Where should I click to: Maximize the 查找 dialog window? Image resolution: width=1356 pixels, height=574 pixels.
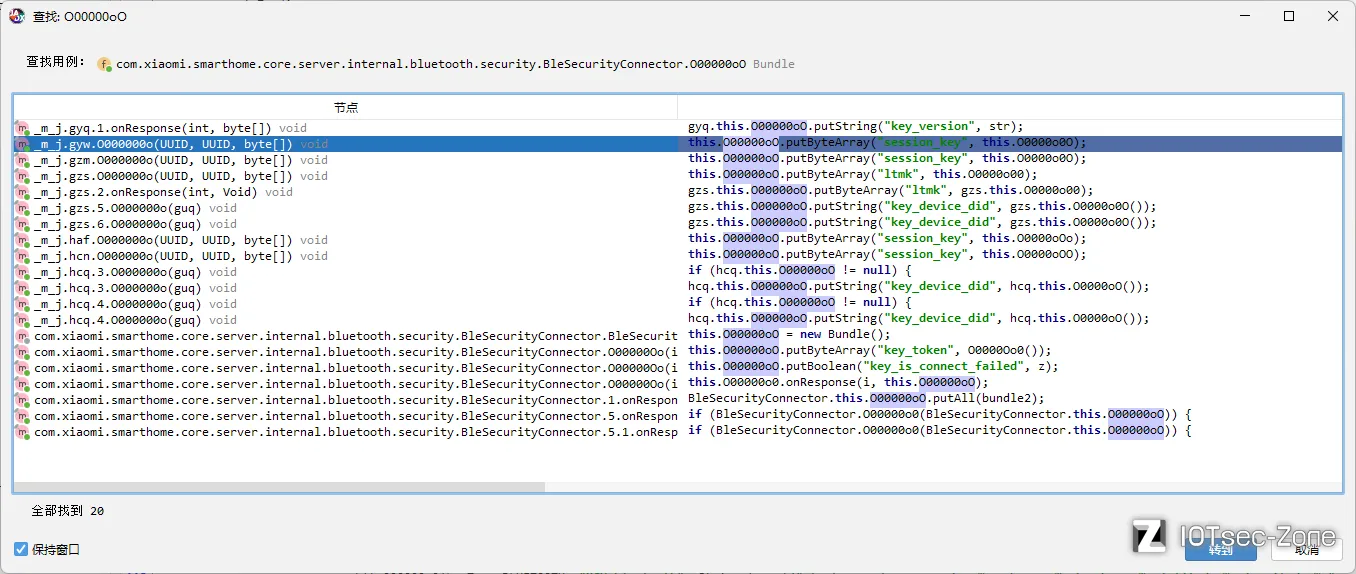(x=1289, y=16)
